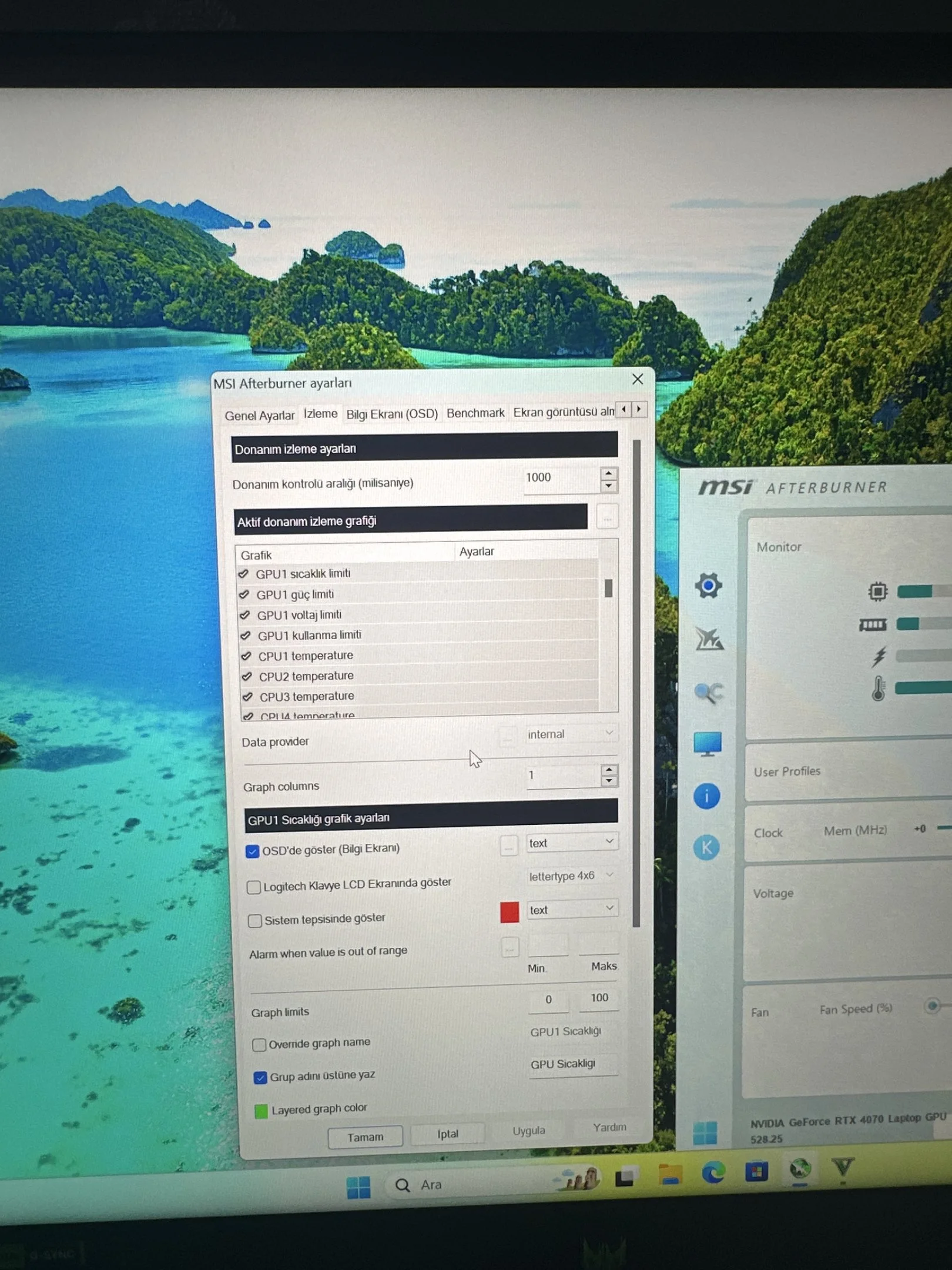
Task: Uncheck OSD'de göster (Bilgi Ekranı)
Action: tap(252, 852)
